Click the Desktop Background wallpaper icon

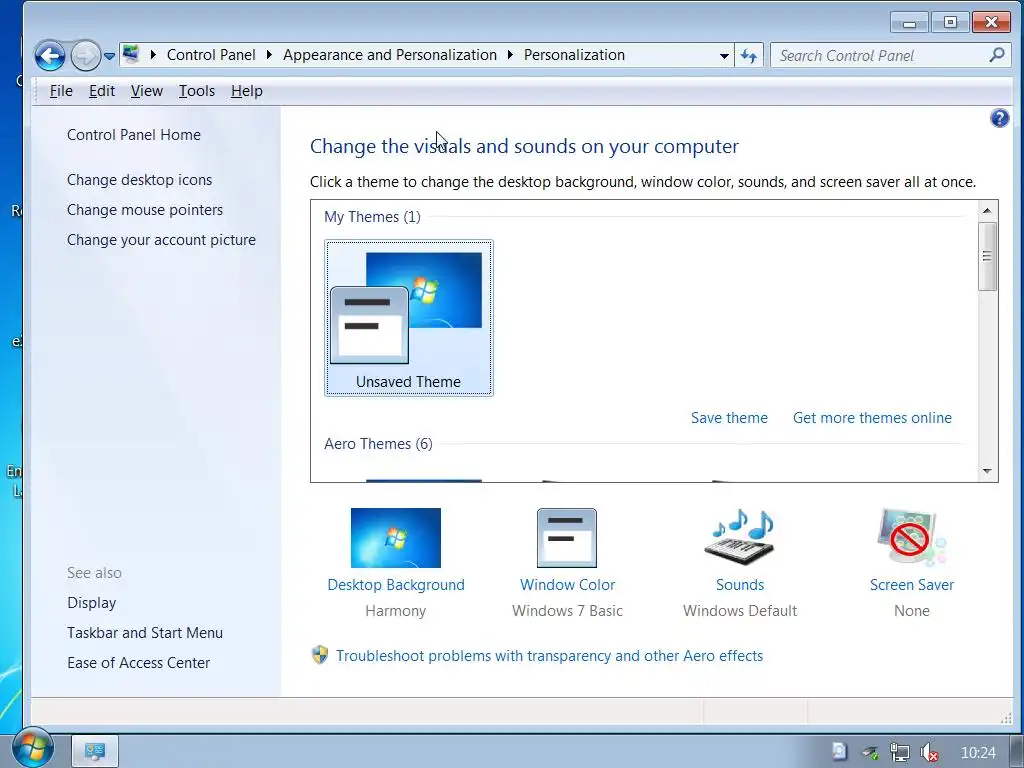tap(396, 537)
